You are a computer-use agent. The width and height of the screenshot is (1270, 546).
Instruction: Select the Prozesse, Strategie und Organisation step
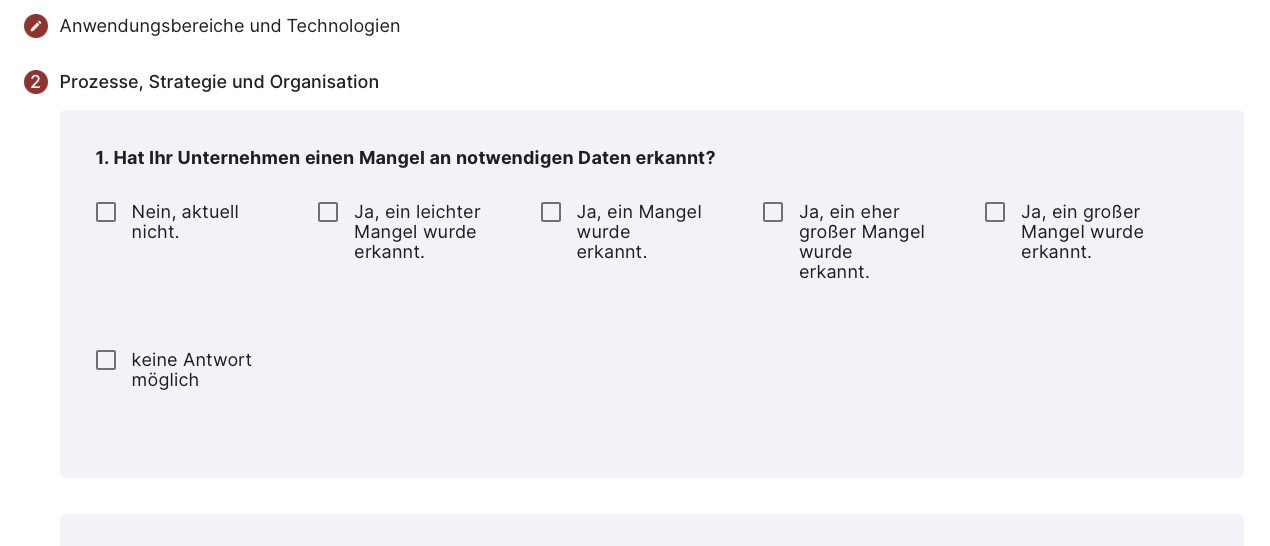click(219, 82)
